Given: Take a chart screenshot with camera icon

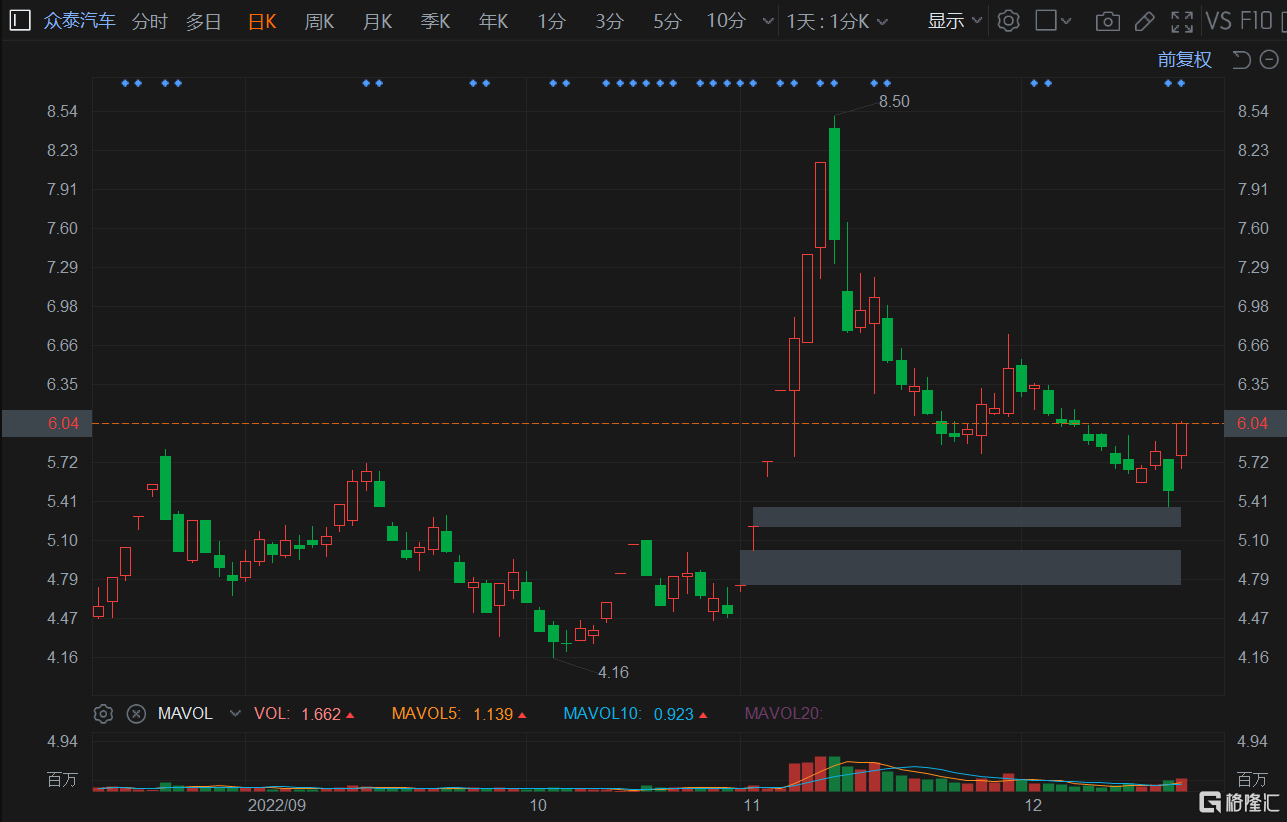Looking at the screenshot, I should coord(1107,21).
